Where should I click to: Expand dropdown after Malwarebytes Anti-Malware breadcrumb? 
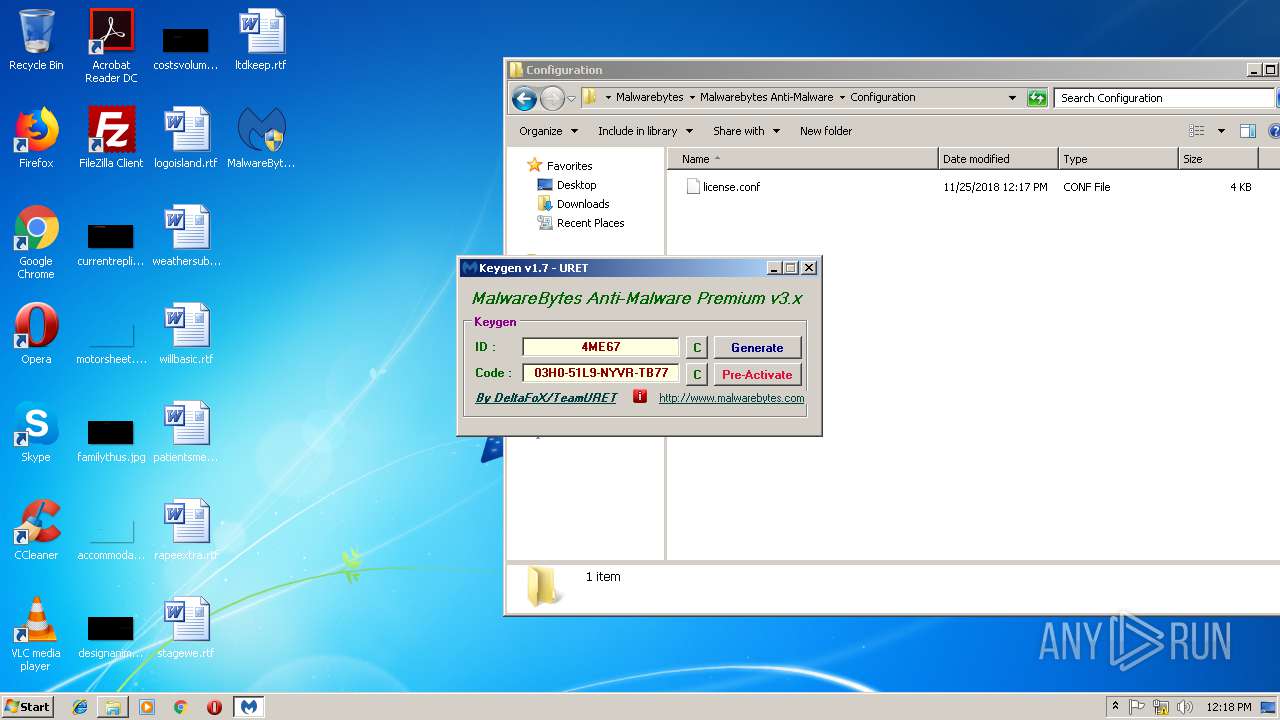[842, 98]
